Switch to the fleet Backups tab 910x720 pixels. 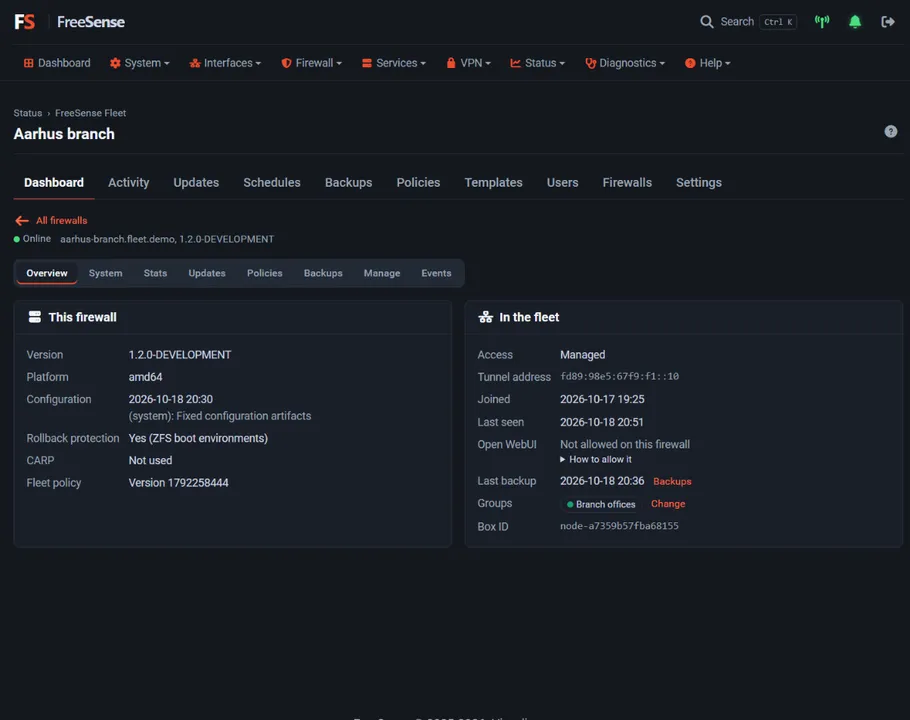348,183
